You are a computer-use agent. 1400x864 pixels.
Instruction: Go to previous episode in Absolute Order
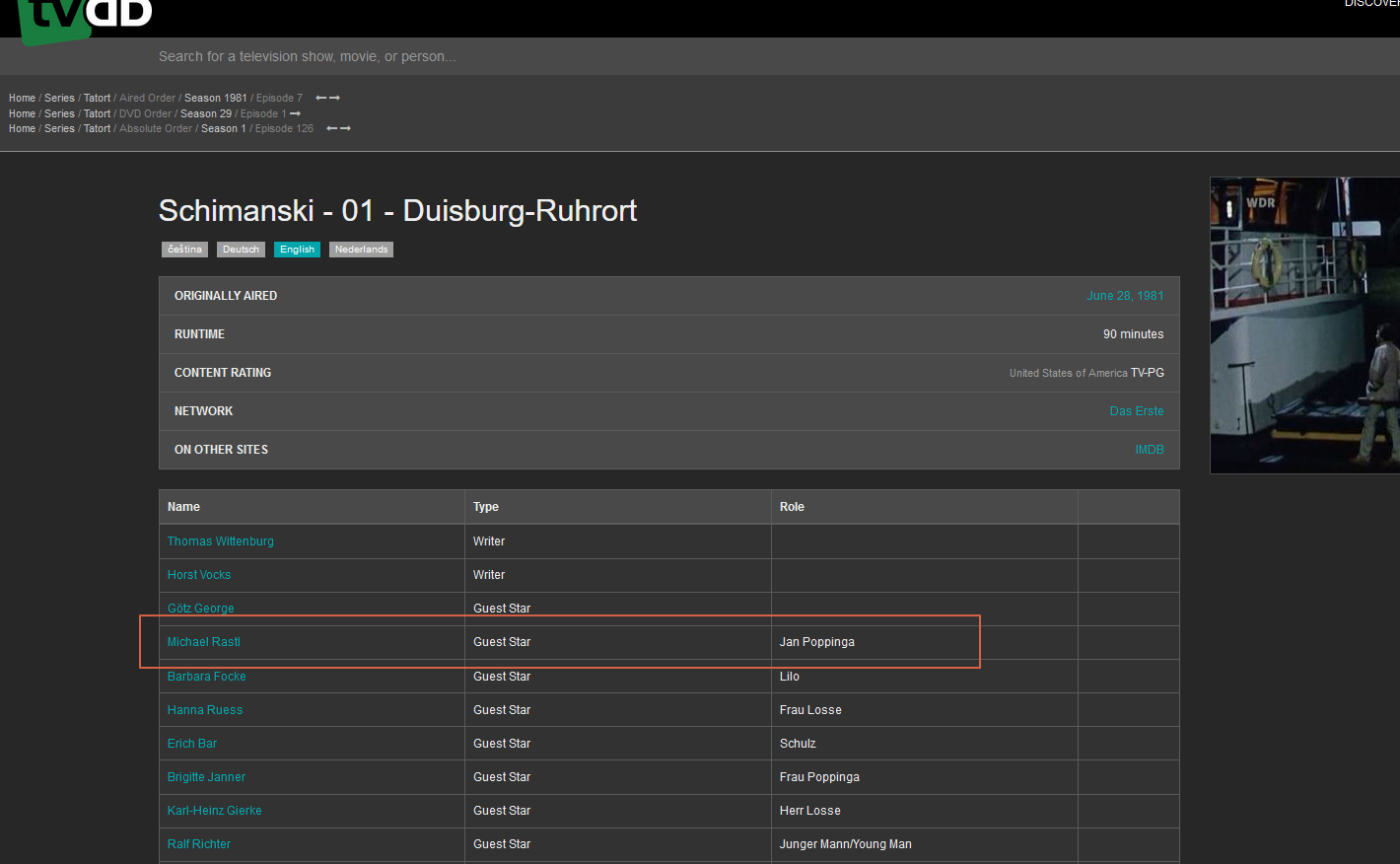tap(332, 128)
